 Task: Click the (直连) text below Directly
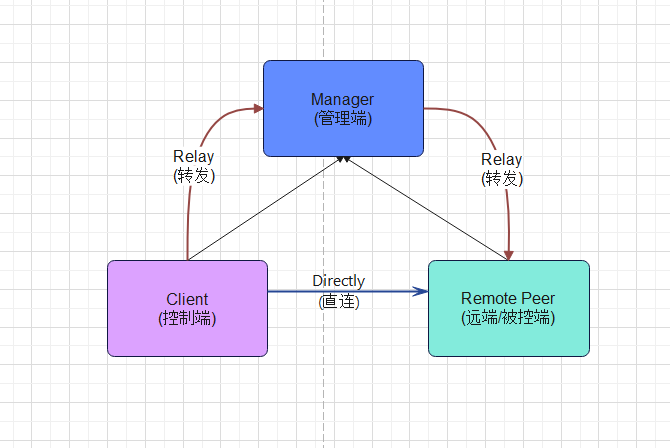pos(338,301)
